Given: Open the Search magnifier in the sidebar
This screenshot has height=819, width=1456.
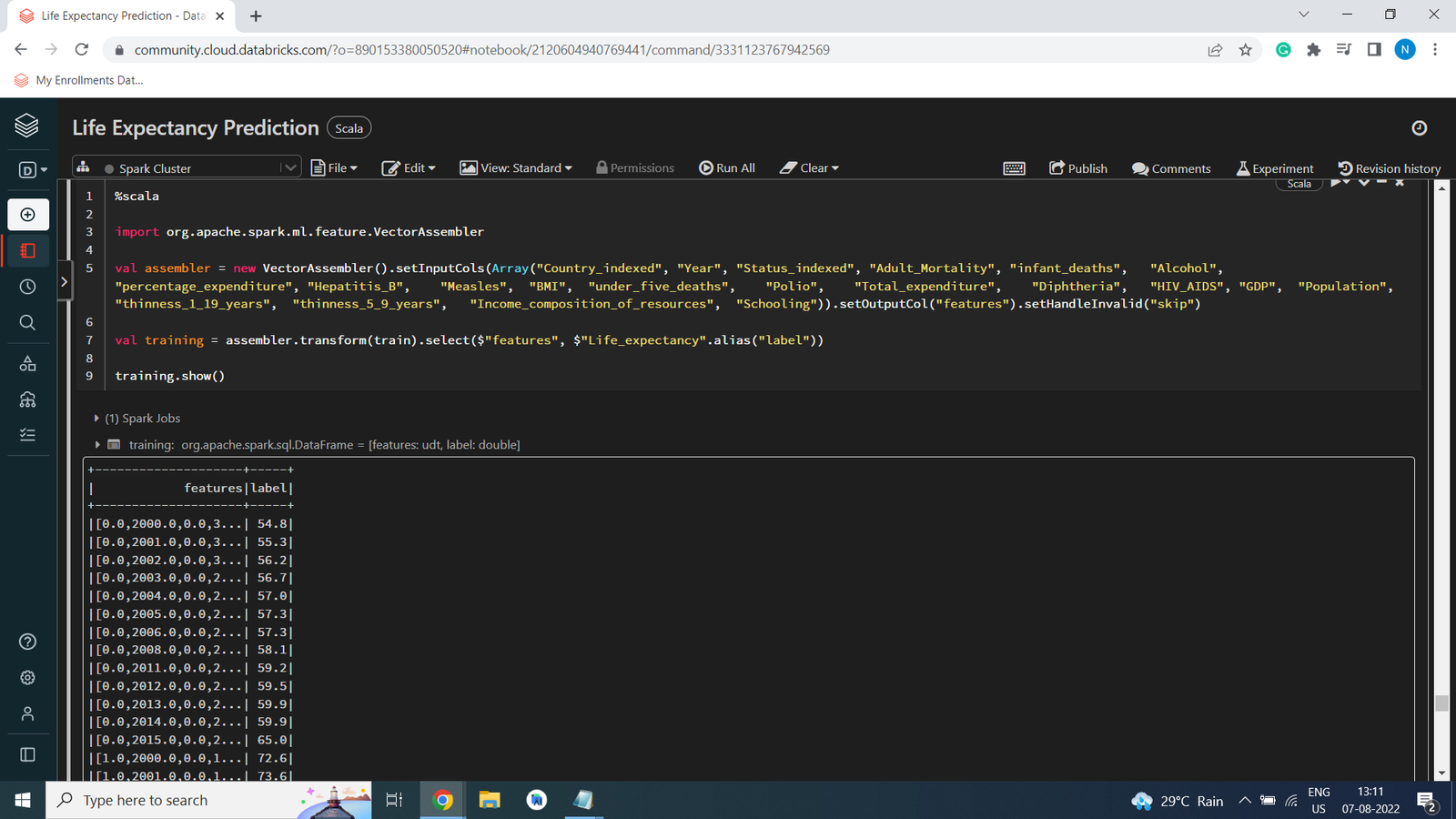Looking at the screenshot, I should coord(28,323).
